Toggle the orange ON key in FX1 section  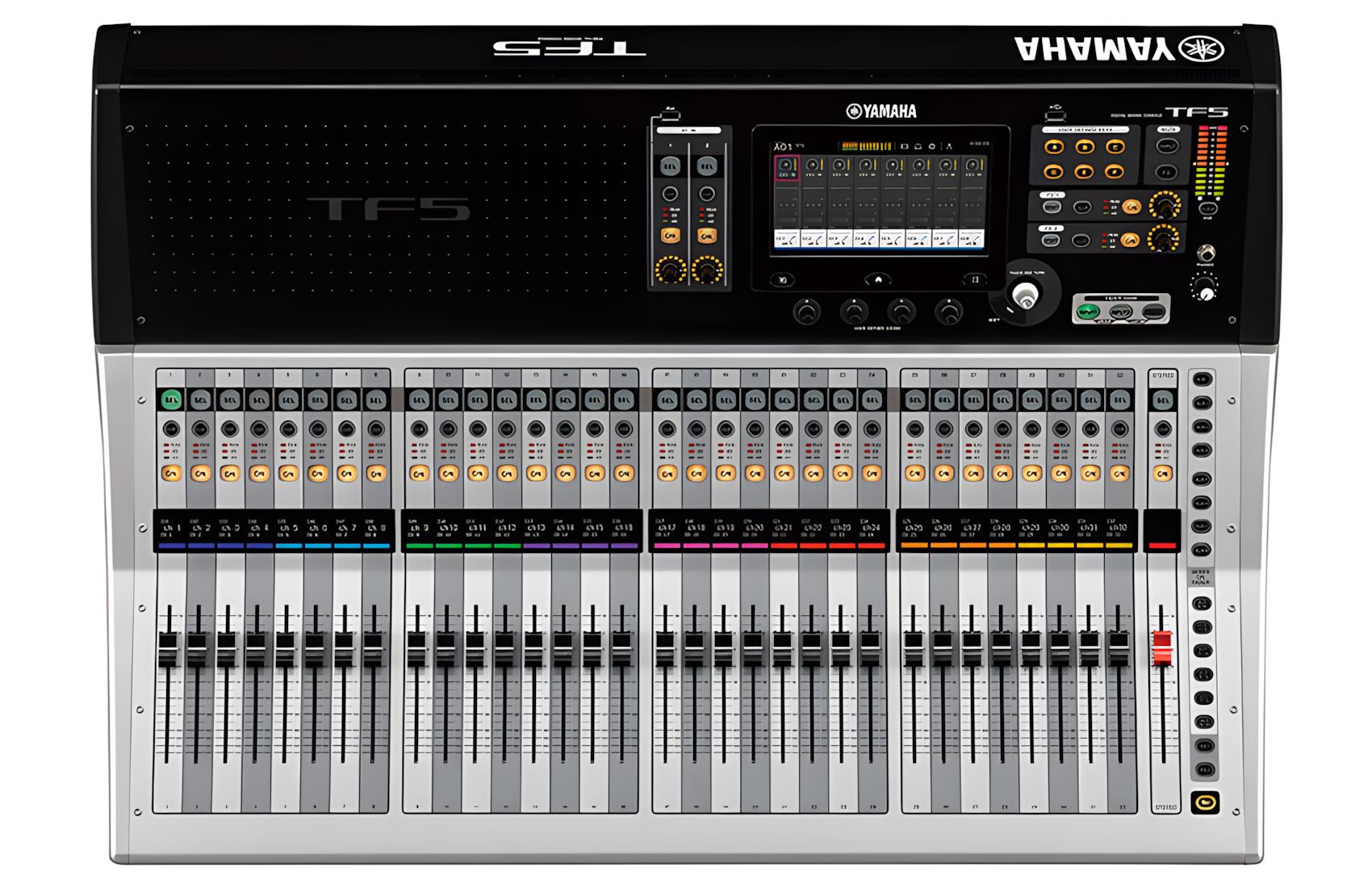(x=1131, y=207)
